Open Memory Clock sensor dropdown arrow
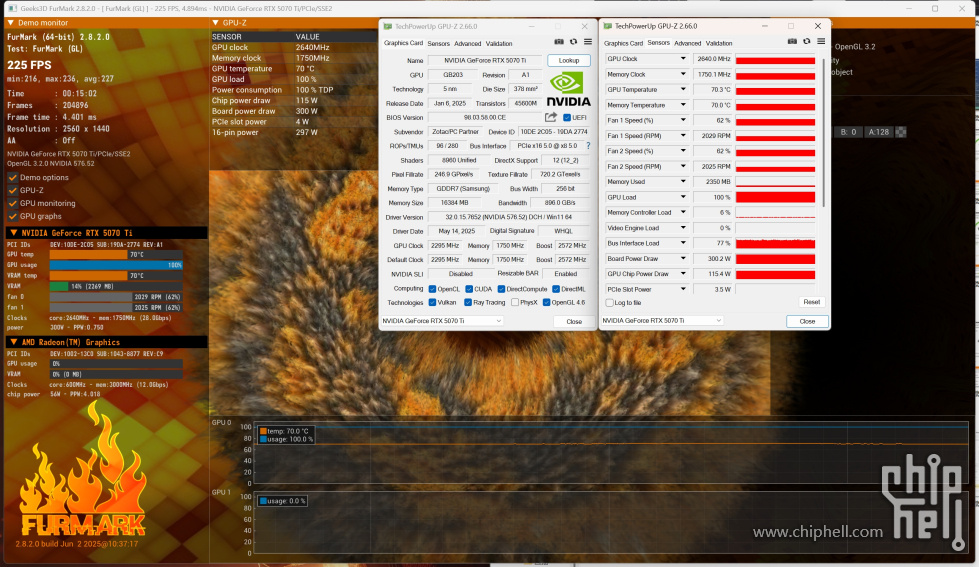This screenshot has width=979, height=567. coord(682,74)
